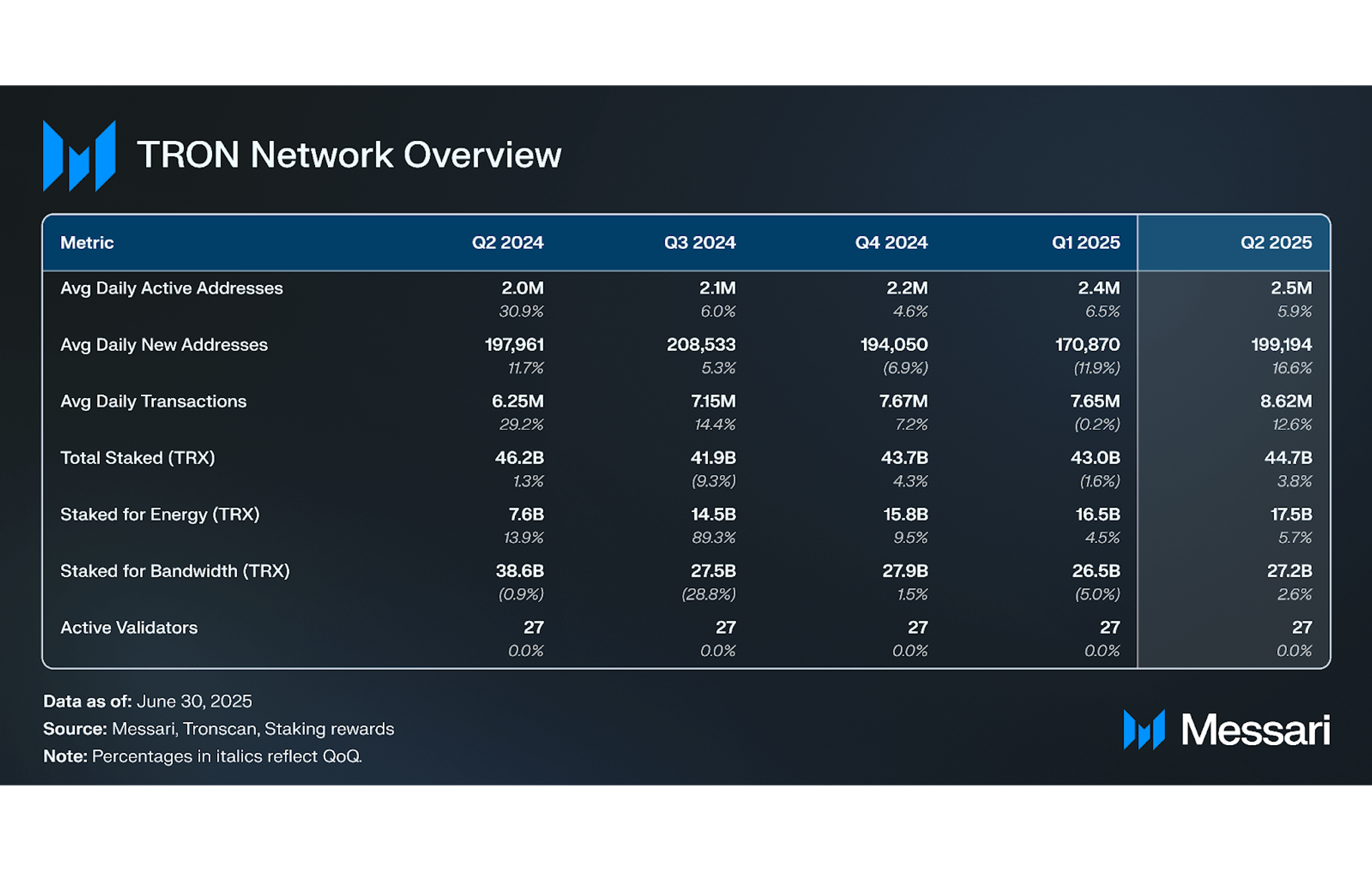Click the 194,050 new addresses value
The height and width of the screenshot is (870, 1372).
click(894, 345)
